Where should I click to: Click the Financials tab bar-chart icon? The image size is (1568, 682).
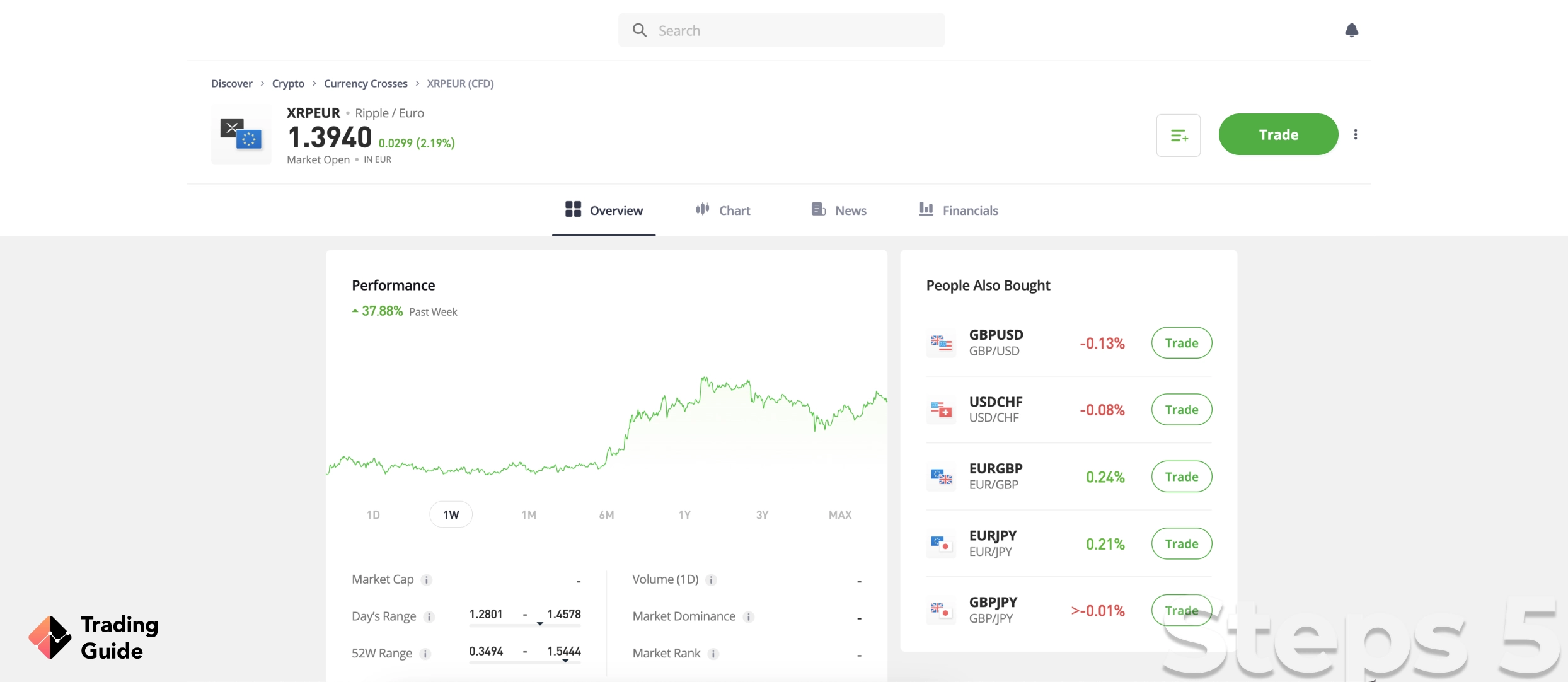click(x=926, y=209)
